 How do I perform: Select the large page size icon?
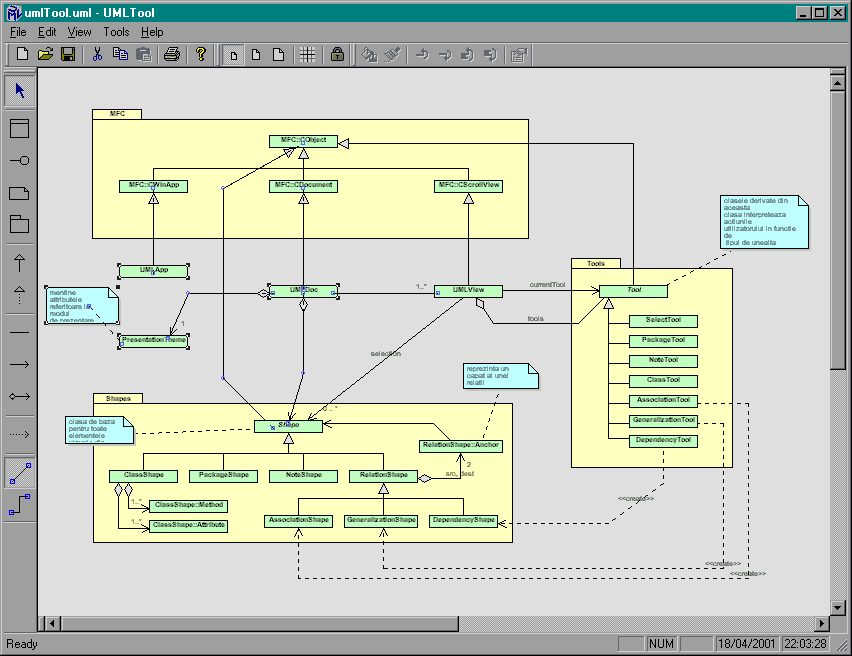[x=278, y=55]
